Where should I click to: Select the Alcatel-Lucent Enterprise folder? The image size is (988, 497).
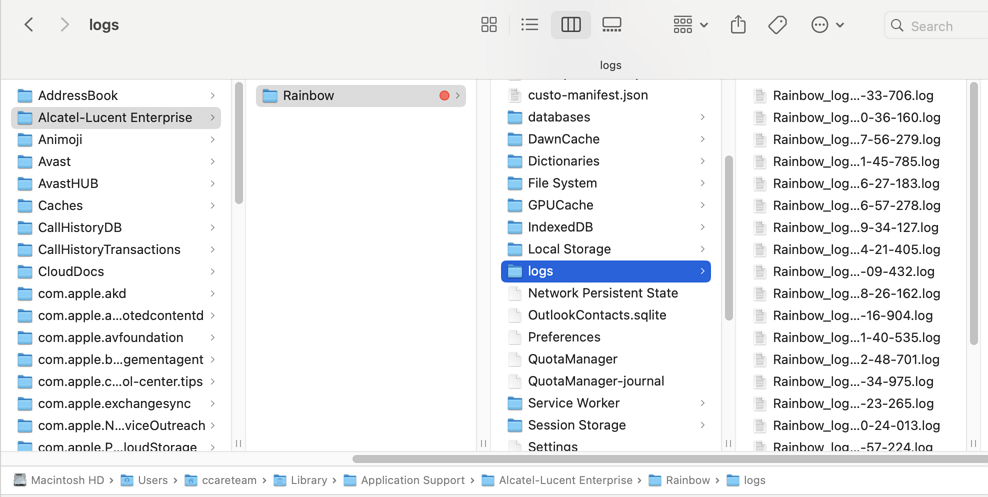coord(116,118)
